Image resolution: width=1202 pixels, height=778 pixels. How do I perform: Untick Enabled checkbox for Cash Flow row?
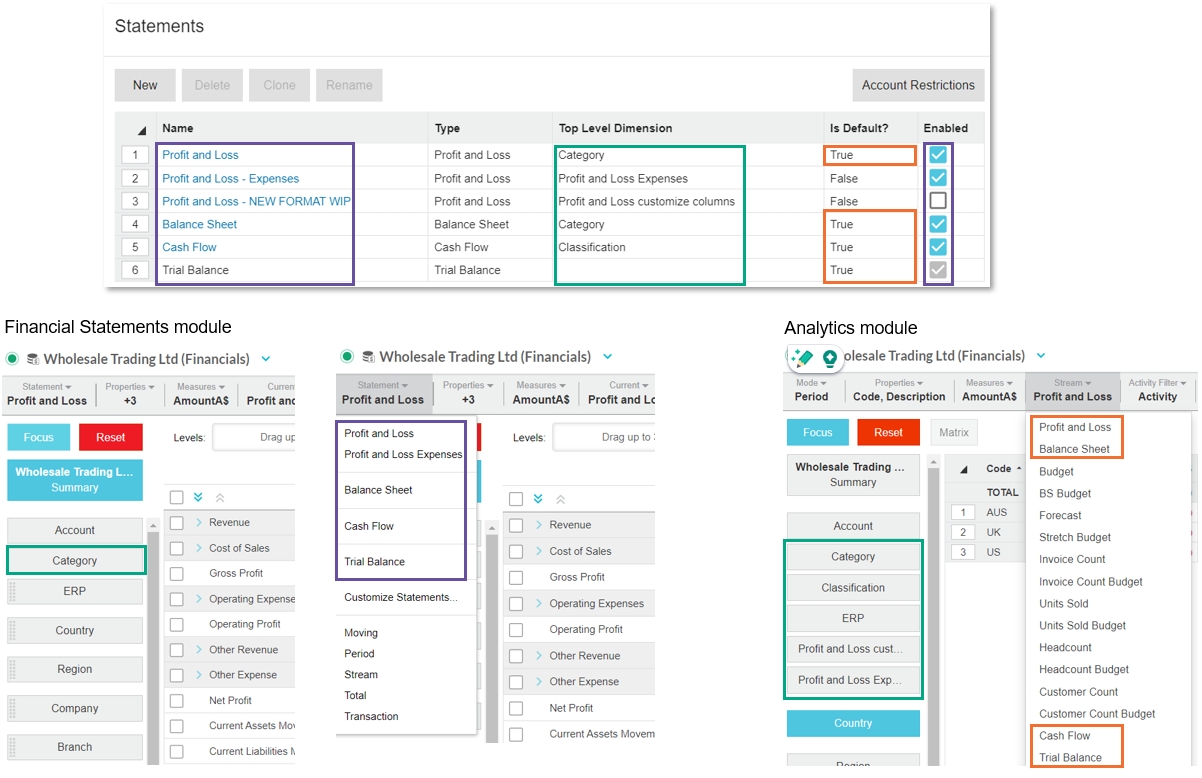tap(937, 247)
